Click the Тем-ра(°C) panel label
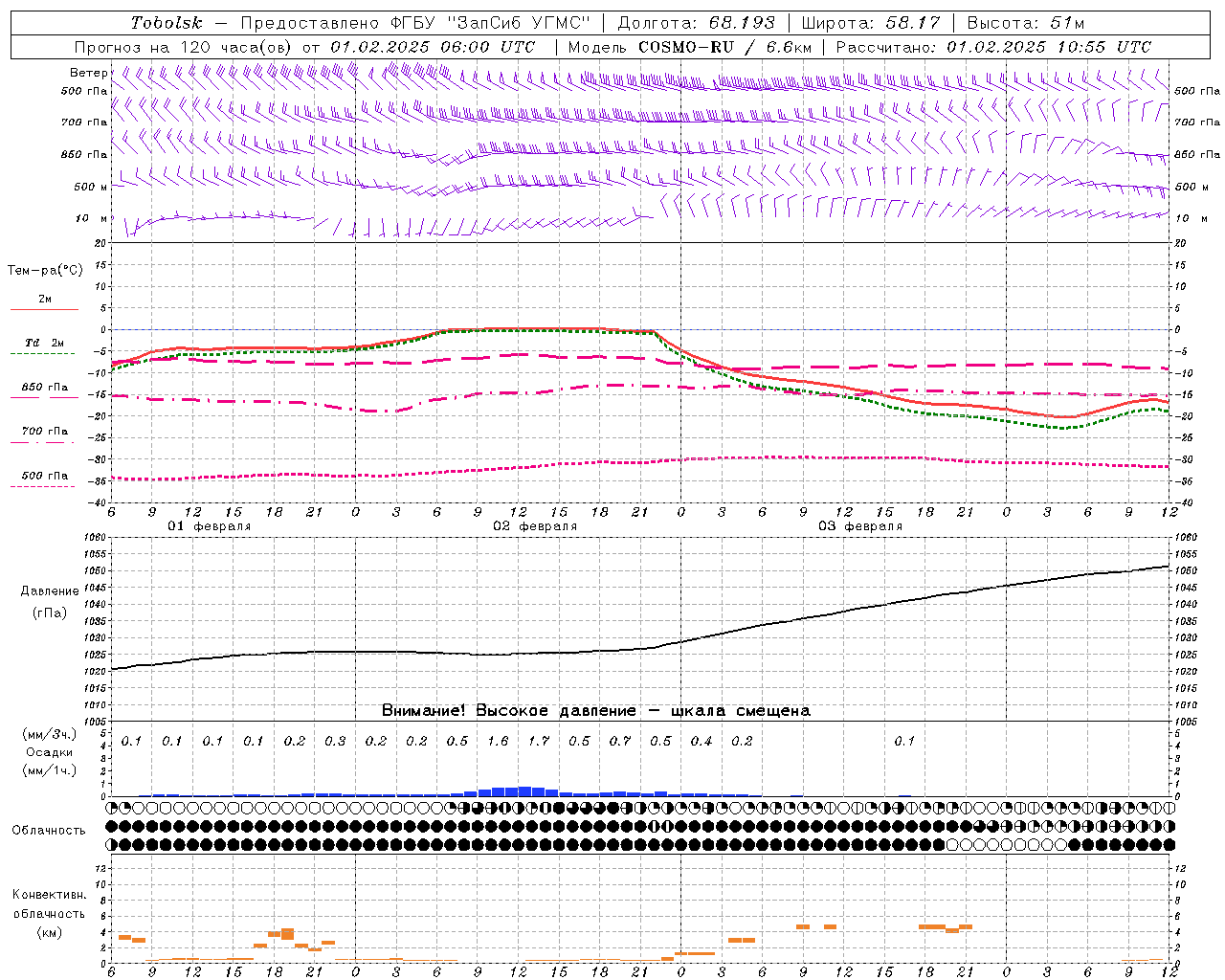Viewport: 1225px width, 980px height. coord(45,271)
